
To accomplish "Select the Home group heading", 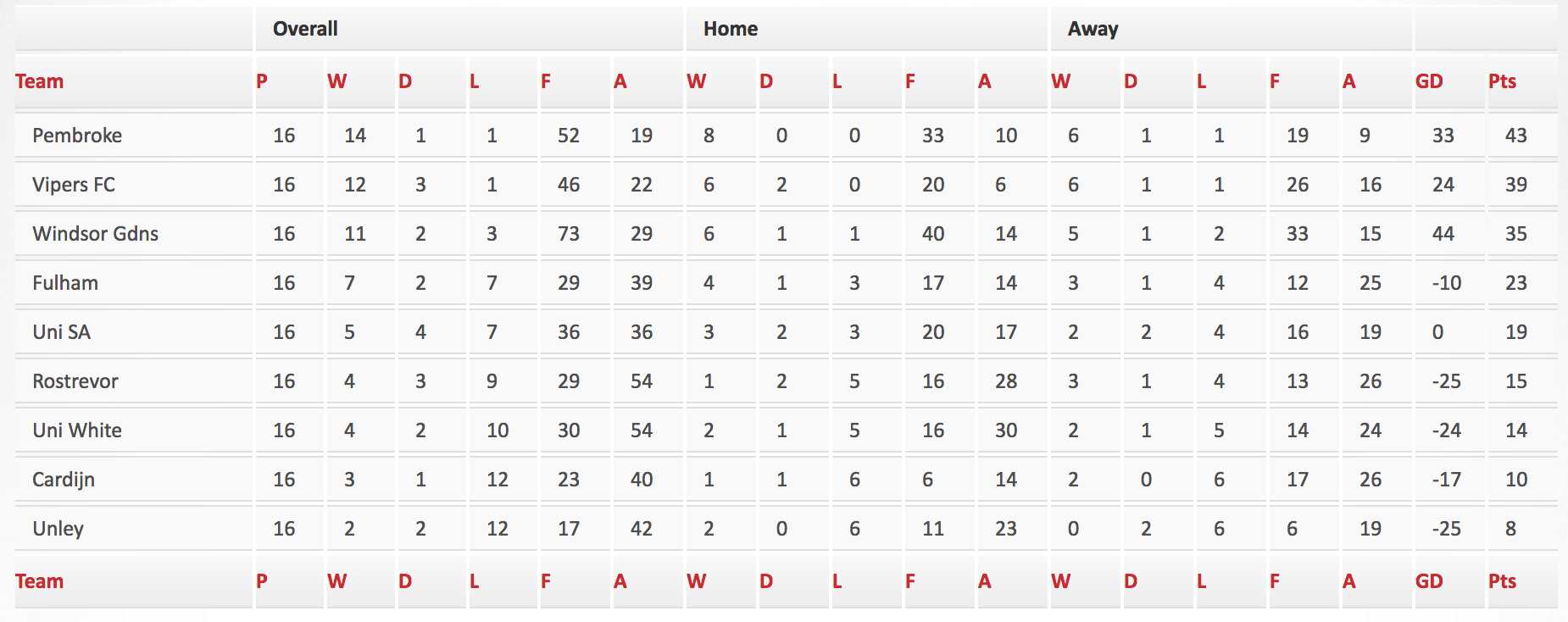I will point(731,29).
